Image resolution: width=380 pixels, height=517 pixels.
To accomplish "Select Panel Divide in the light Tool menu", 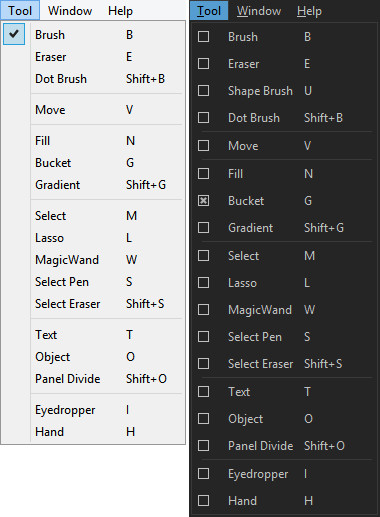I will [x=107, y=379].
